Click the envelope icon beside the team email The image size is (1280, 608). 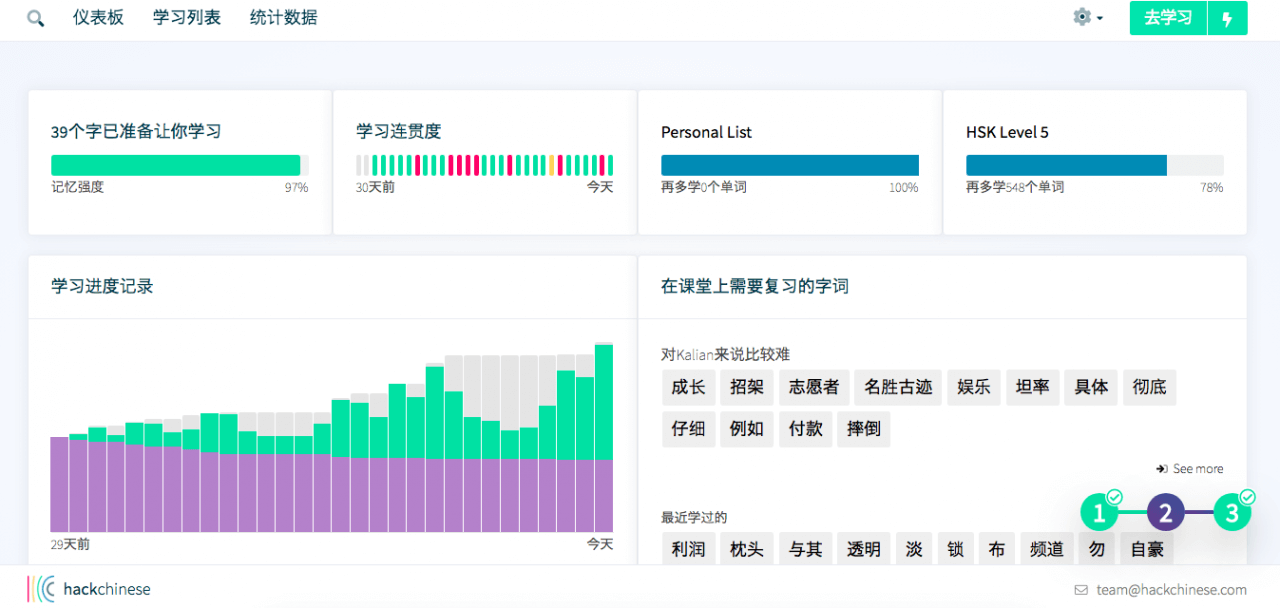tap(1081, 590)
